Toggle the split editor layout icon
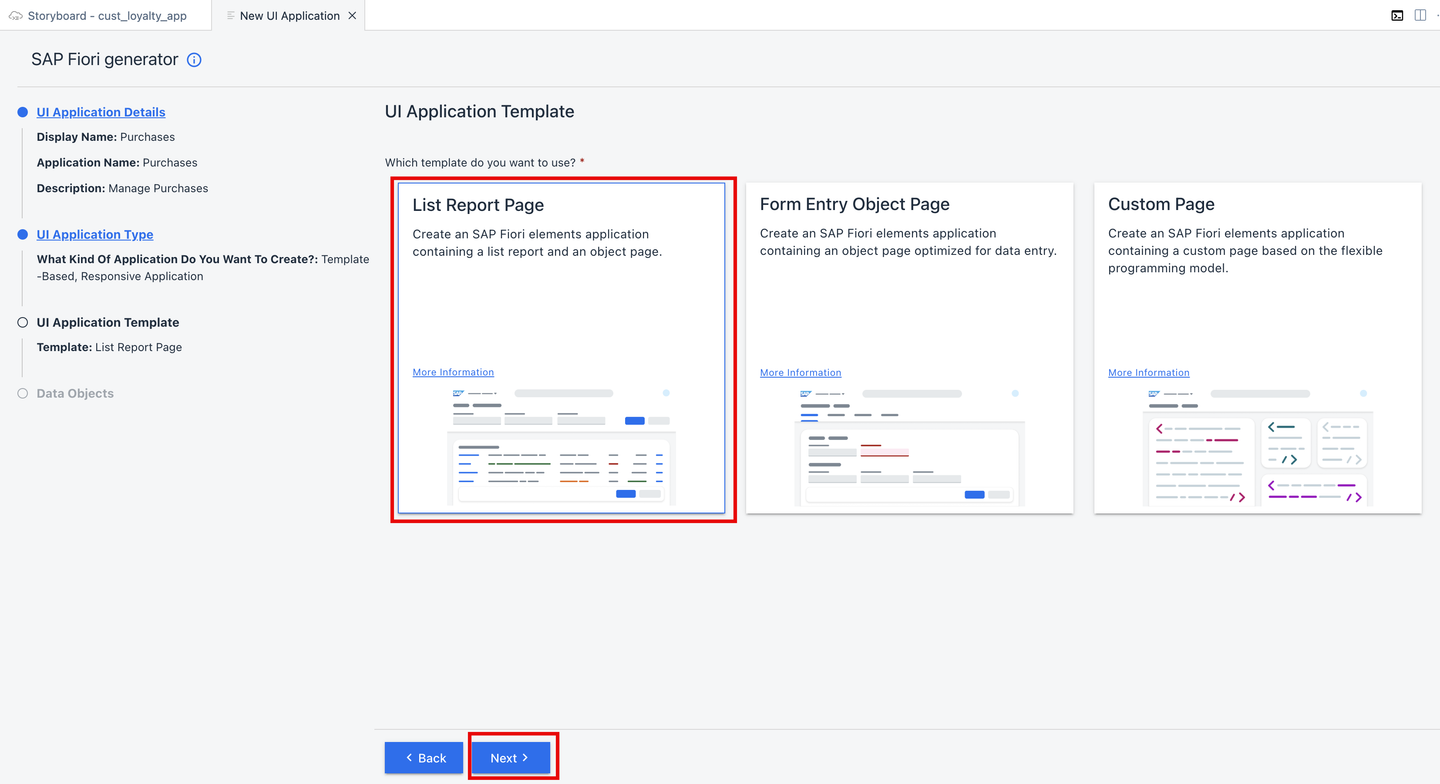The image size is (1440, 784). (x=1420, y=15)
